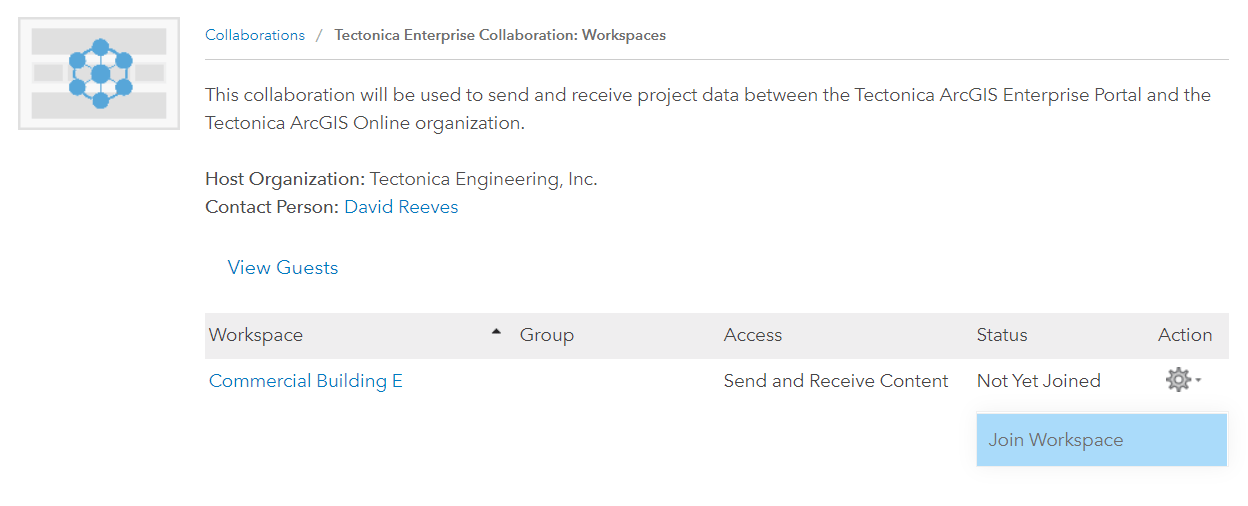1248x506 pixels.
Task: Click the 'Tectonica Enterprise Collaboration: Workspaces' breadcrumb title
Action: point(500,35)
